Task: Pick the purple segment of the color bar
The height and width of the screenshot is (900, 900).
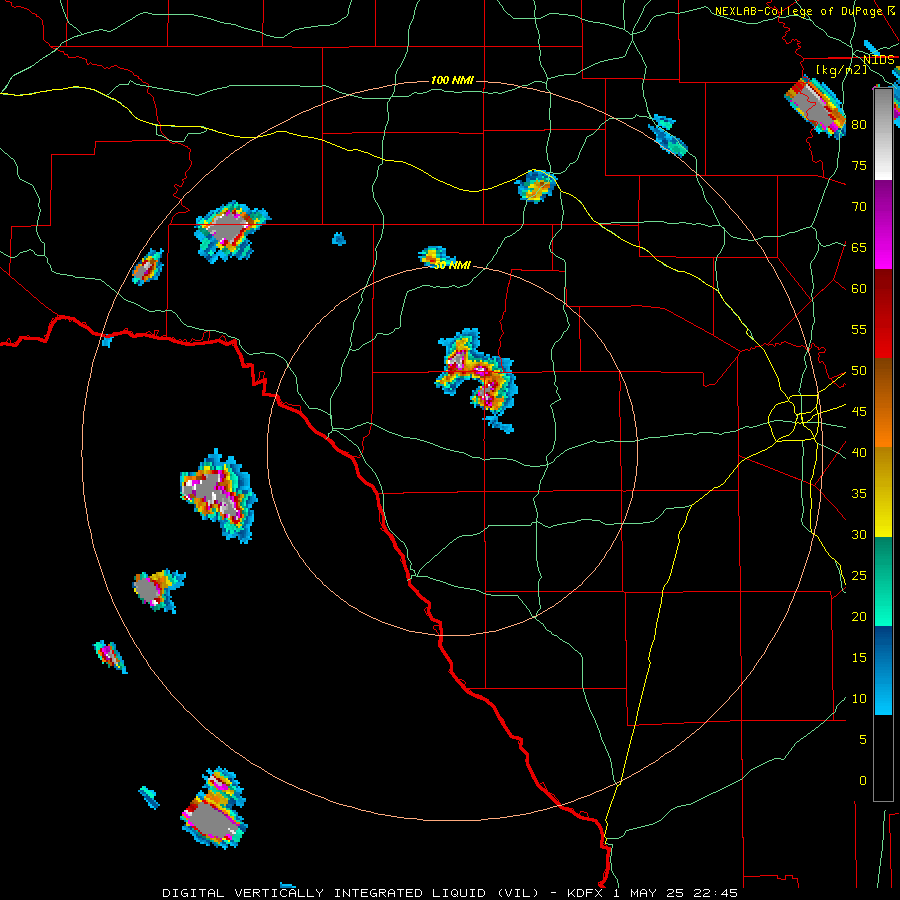Action: tap(883, 201)
